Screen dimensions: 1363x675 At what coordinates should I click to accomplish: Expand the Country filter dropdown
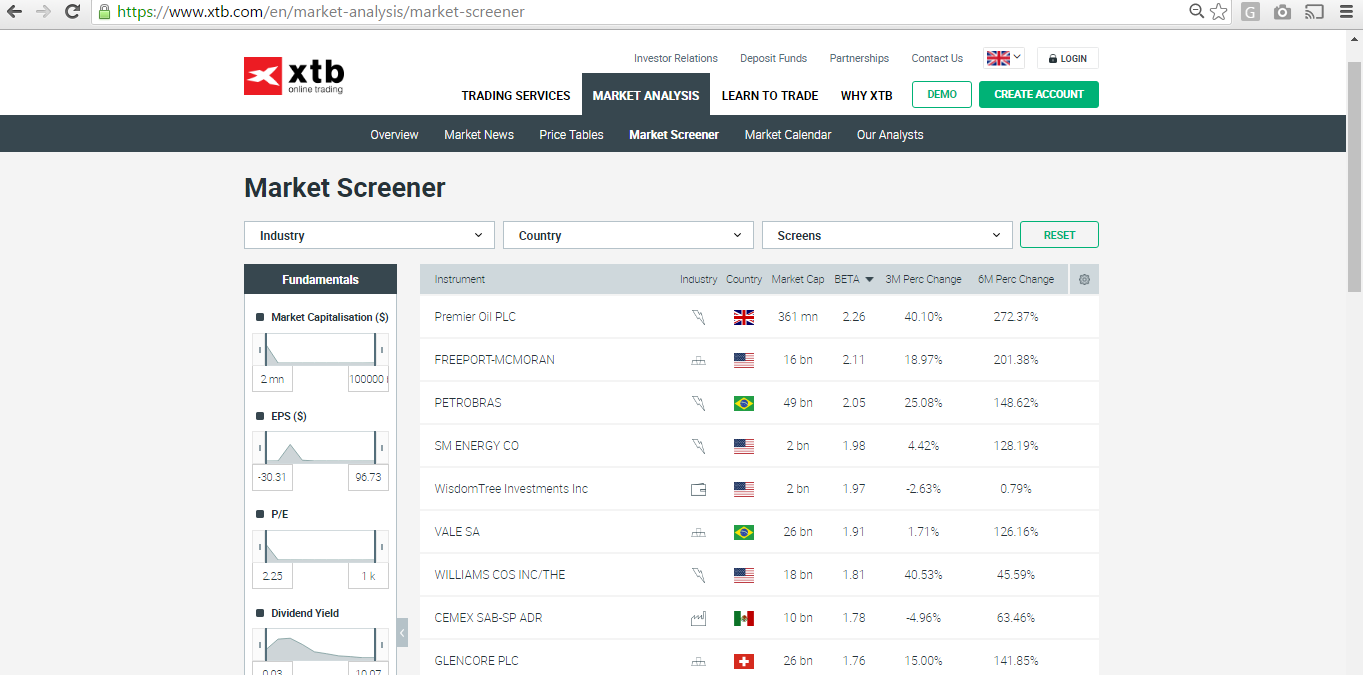coord(627,235)
